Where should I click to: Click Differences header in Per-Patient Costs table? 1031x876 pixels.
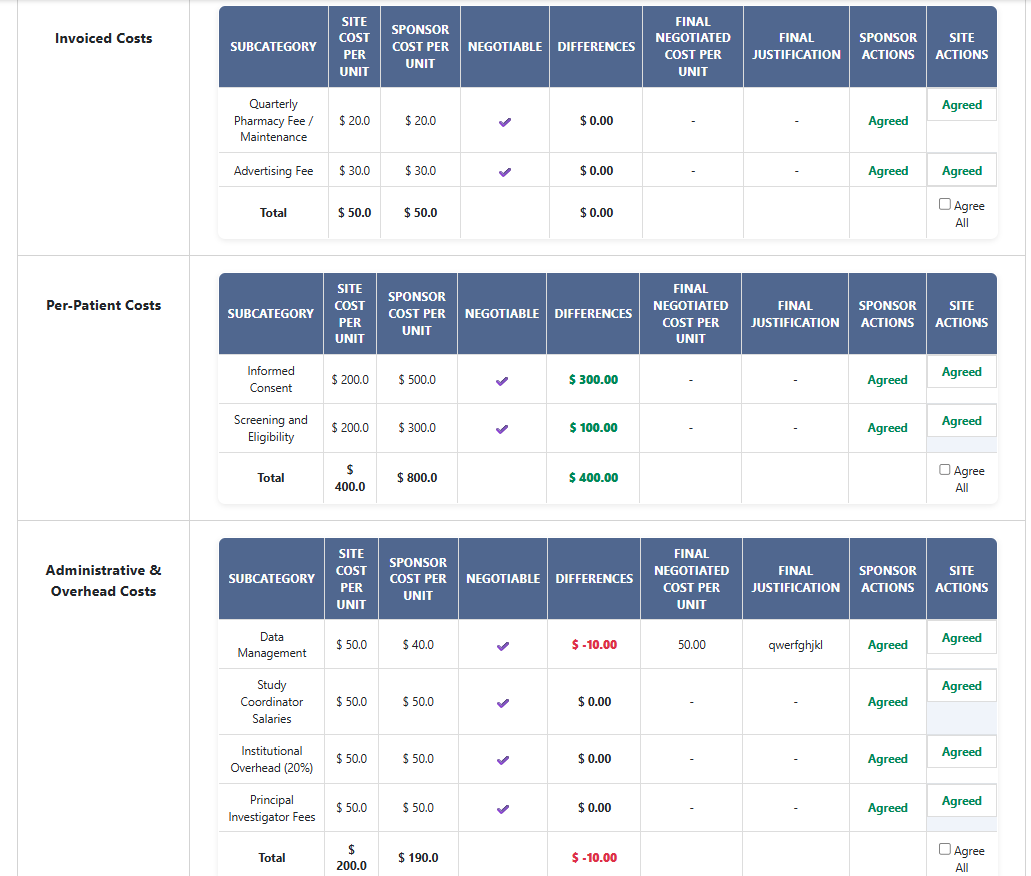click(x=593, y=314)
